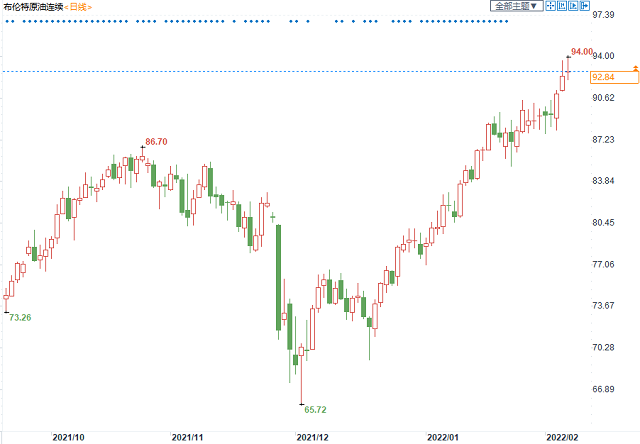640x444 pixels.
Task: Click the 86.70 peak annotation
Action: pyautogui.click(x=156, y=143)
